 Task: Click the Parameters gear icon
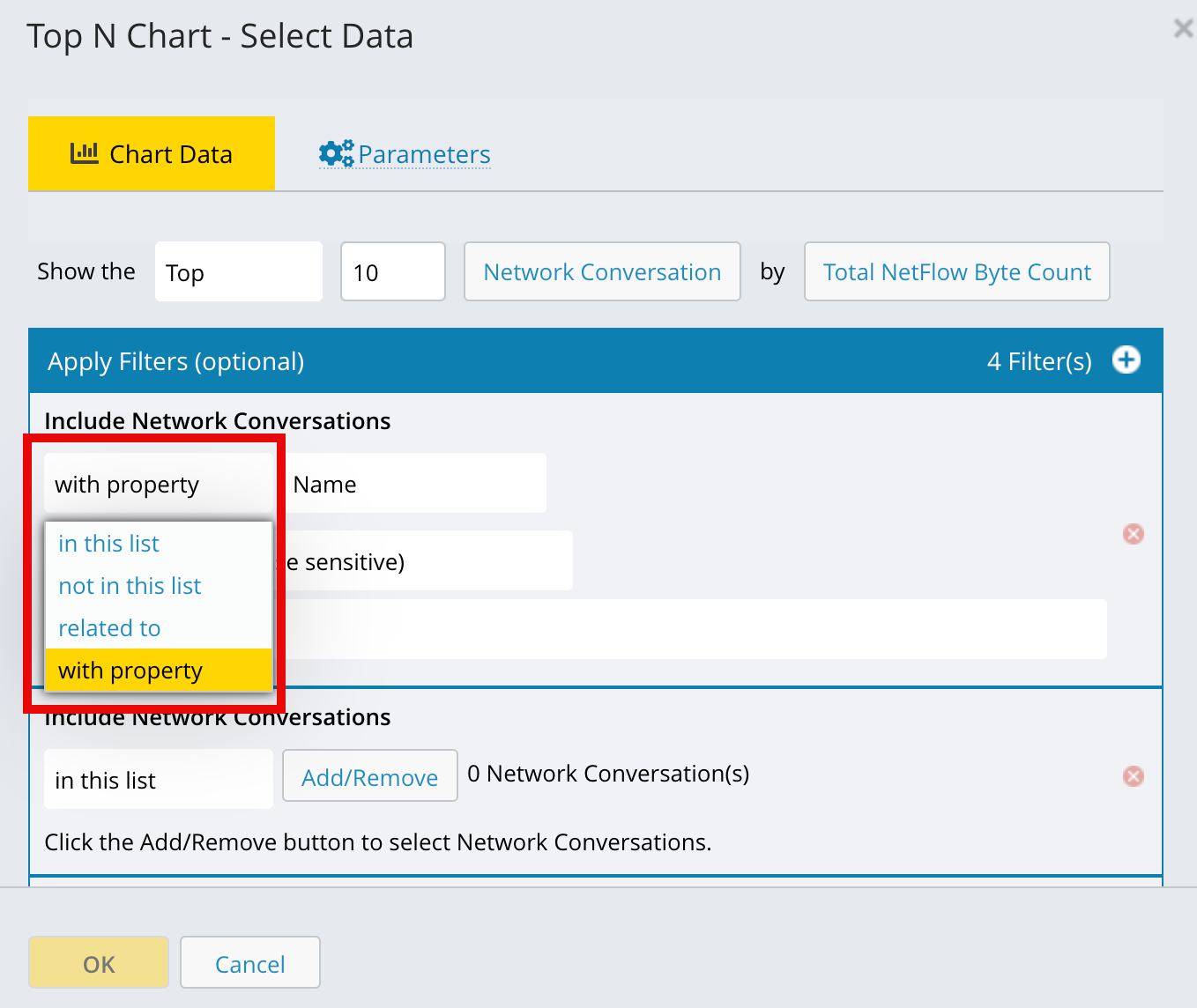(x=335, y=153)
